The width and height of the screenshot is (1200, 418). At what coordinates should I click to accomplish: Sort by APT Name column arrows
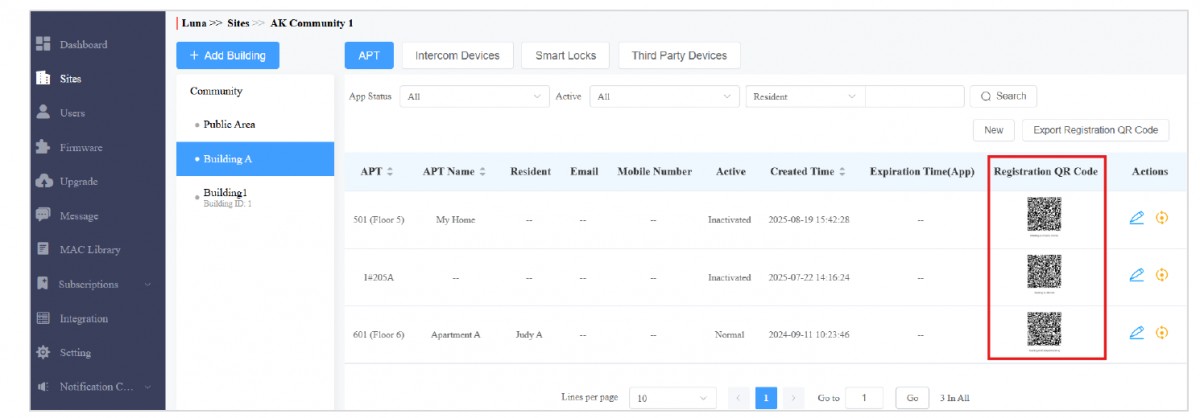click(483, 172)
